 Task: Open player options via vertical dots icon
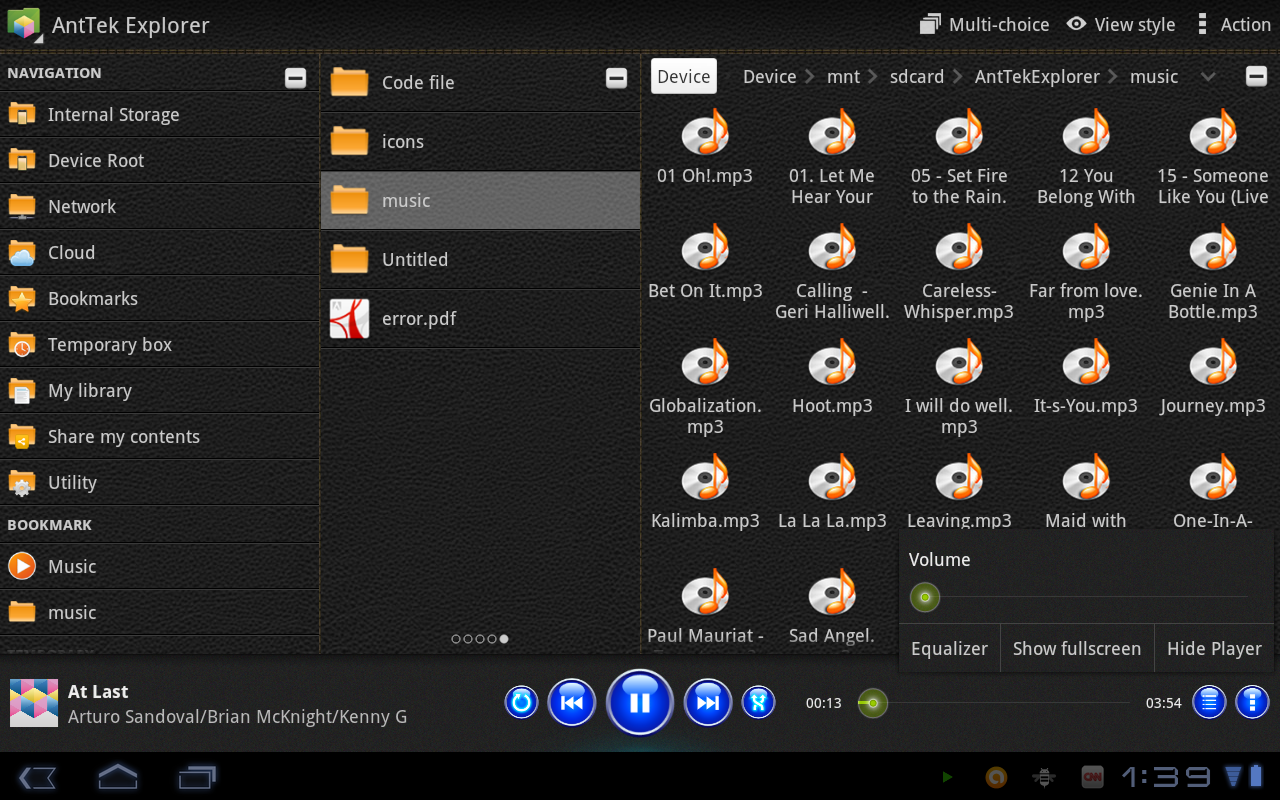pyautogui.click(x=1252, y=702)
